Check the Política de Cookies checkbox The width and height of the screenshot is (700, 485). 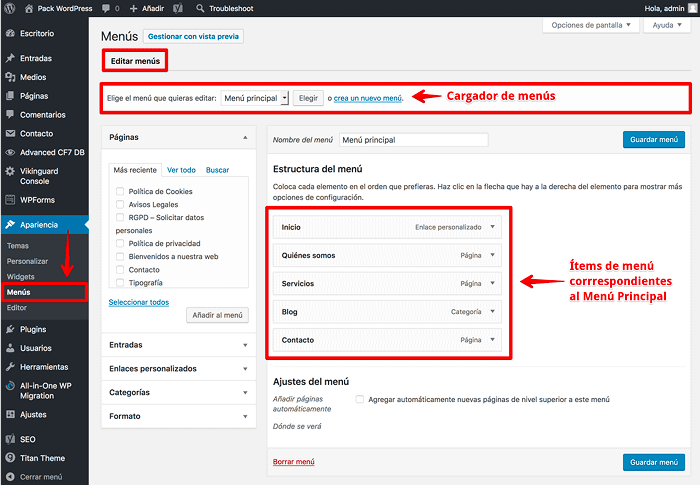pyautogui.click(x=120, y=191)
